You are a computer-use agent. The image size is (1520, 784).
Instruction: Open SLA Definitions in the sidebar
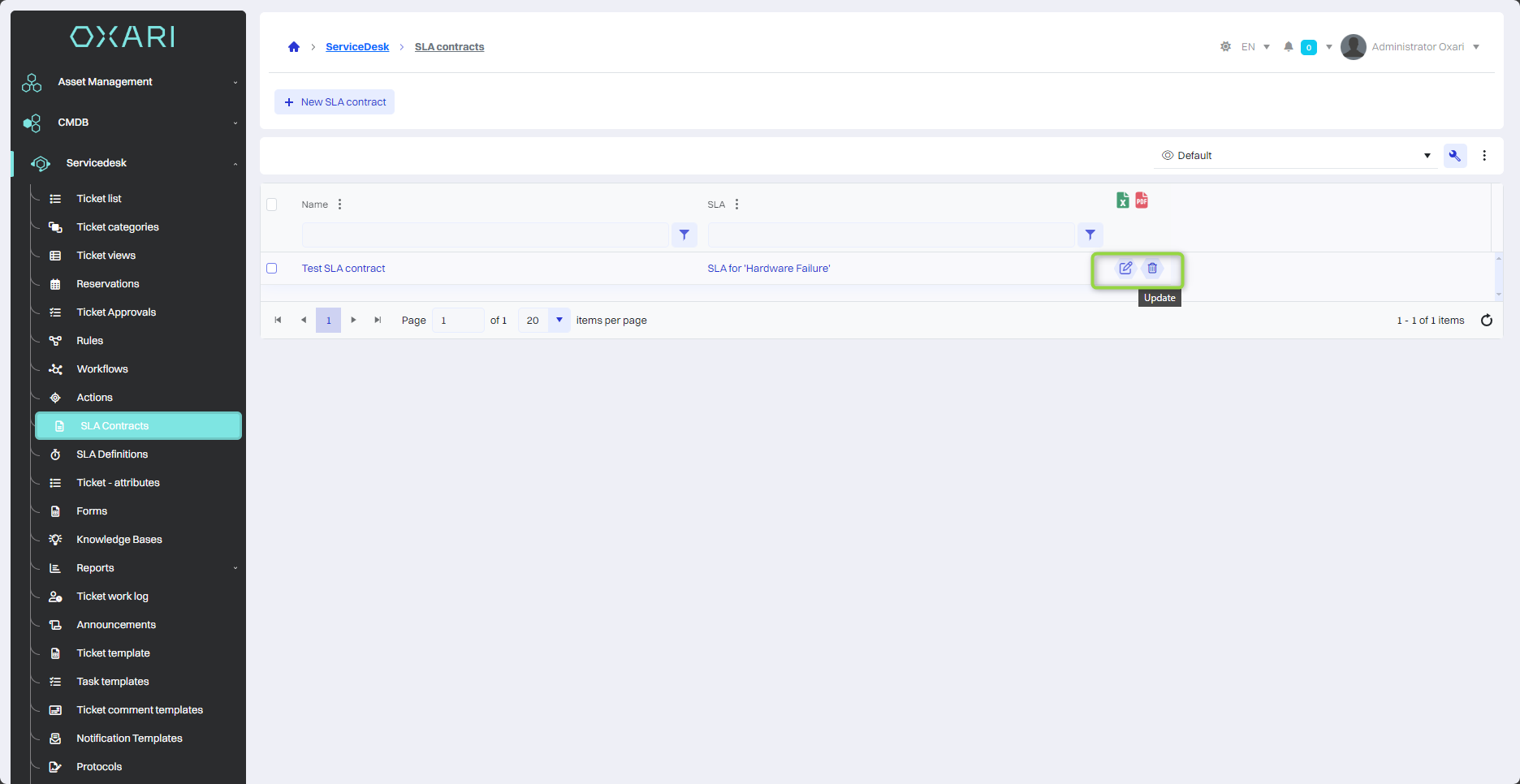click(112, 454)
